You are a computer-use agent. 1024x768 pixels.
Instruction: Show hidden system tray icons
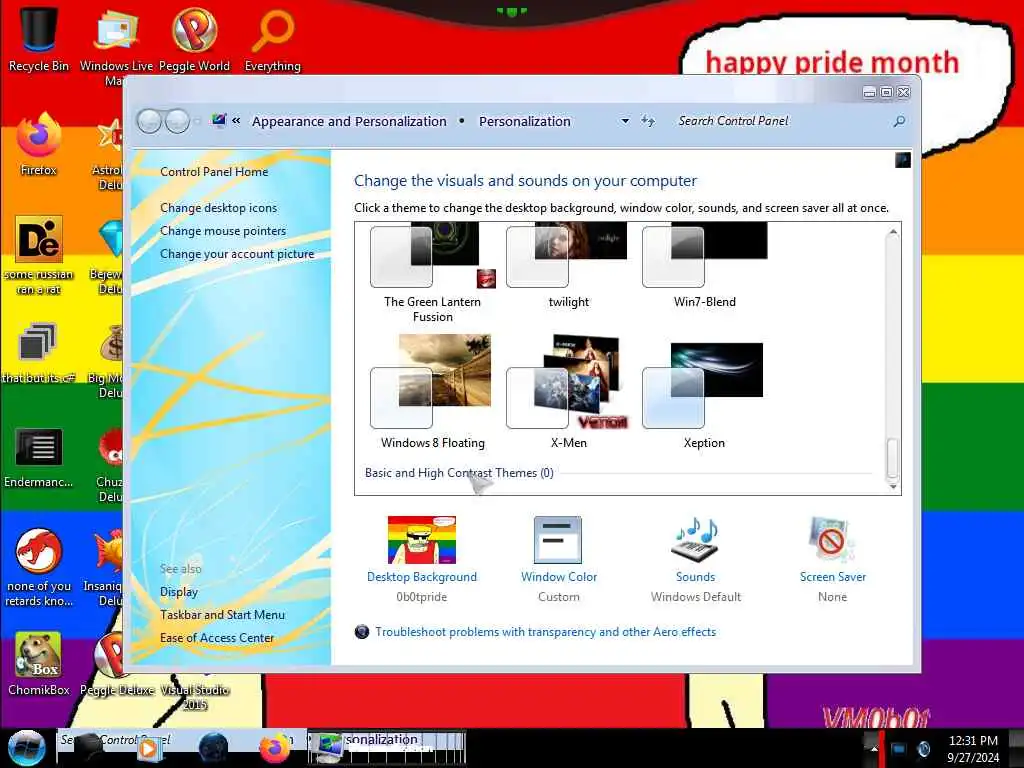(873, 749)
